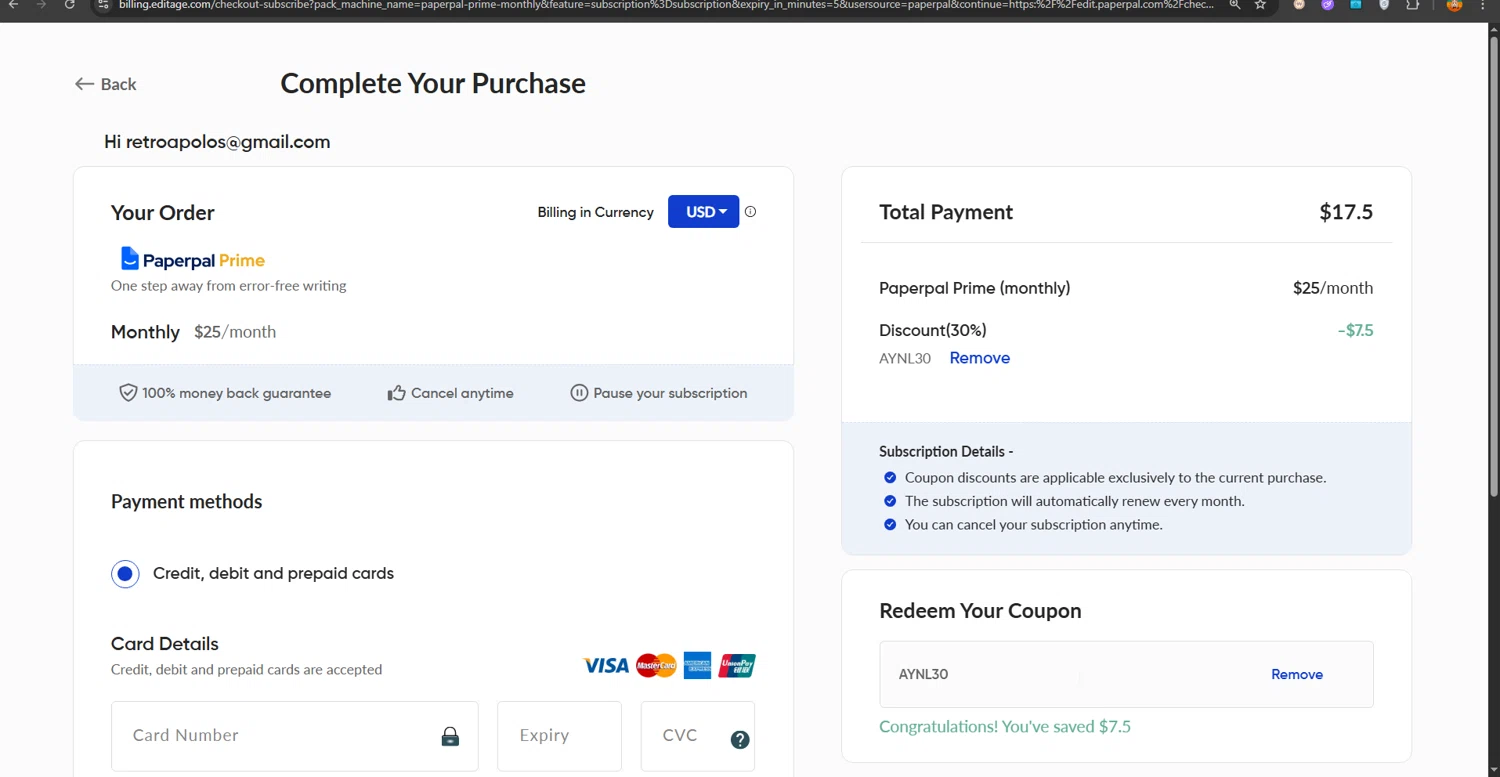Open the billing currency info icon
Screen dimensions: 1500x777
click(751, 211)
